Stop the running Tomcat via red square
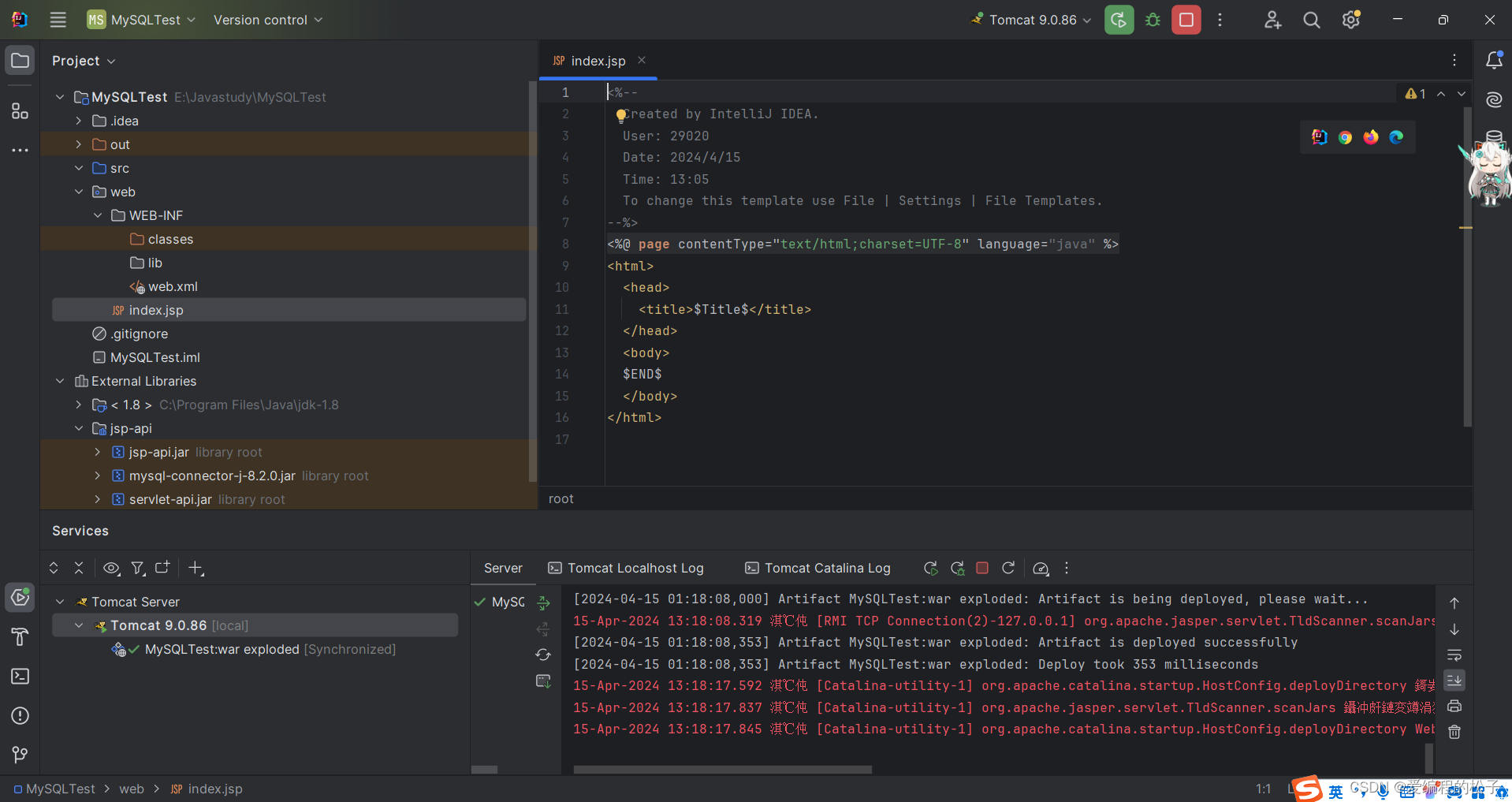Viewport: 1512px width, 802px height. (x=1186, y=20)
